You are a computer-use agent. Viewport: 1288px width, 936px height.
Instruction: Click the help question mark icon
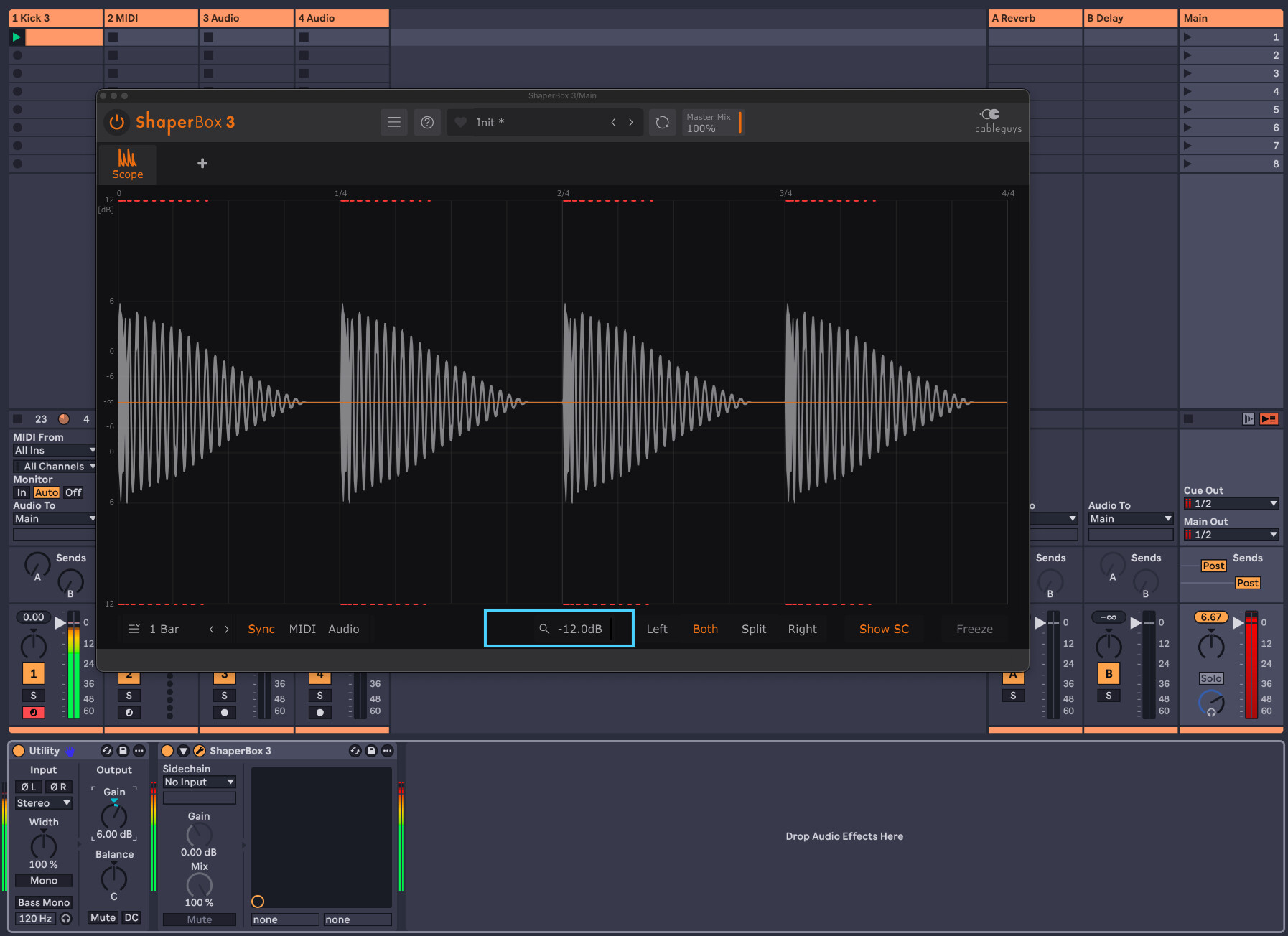(x=427, y=123)
